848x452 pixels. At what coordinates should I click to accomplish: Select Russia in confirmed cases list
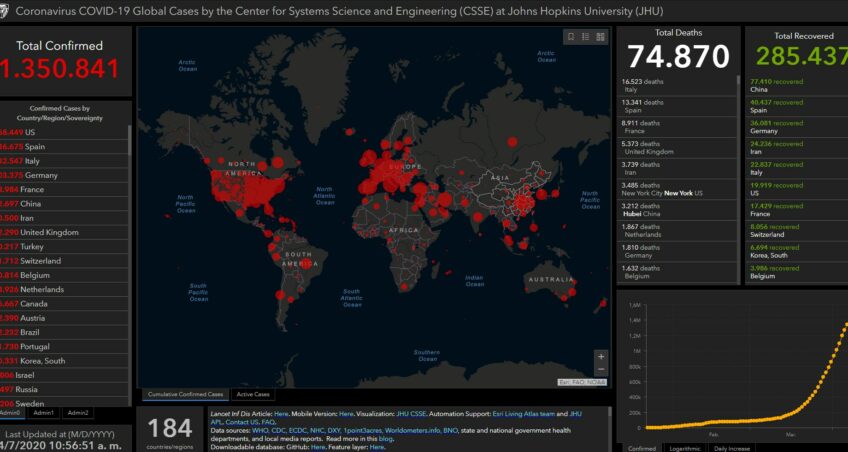click(64, 389)
